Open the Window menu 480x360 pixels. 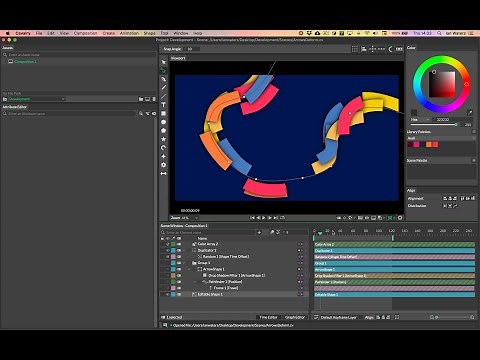point(181,33)
